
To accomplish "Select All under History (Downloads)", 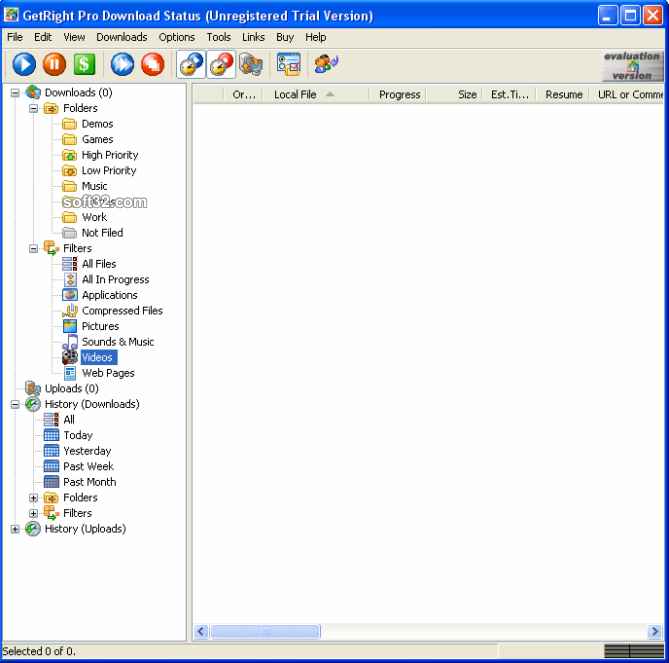I will click(x=69, y=420).
